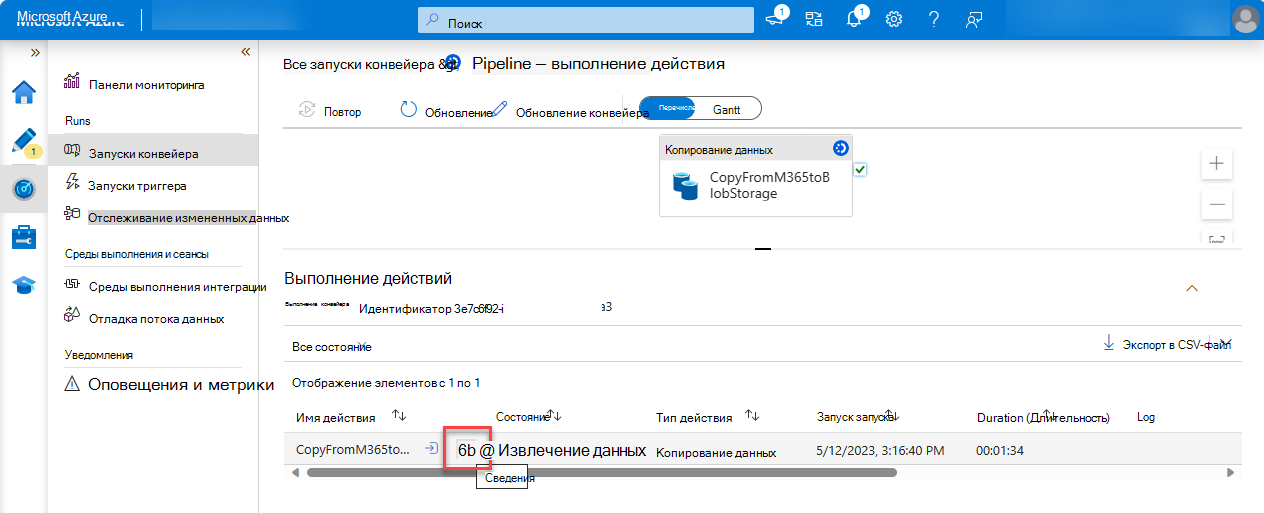Click Обновление конвейера edit button
The height and width of the screenshot is (513, 1264).
pos(570,111)
